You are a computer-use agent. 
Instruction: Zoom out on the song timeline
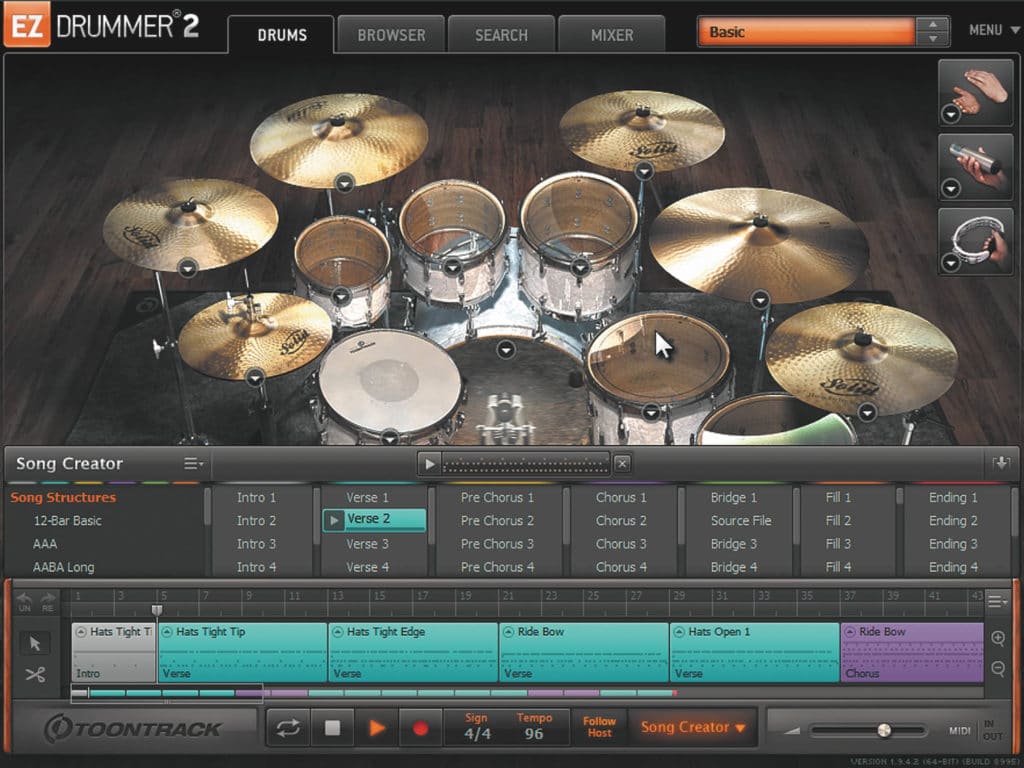tap(998, 668)
